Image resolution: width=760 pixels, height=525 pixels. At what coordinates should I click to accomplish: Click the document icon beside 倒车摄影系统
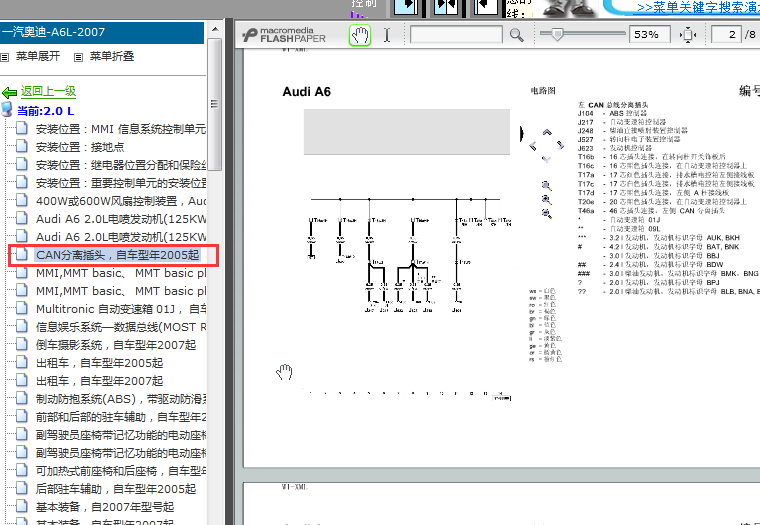pyautogui.click(x=21, y=345)
